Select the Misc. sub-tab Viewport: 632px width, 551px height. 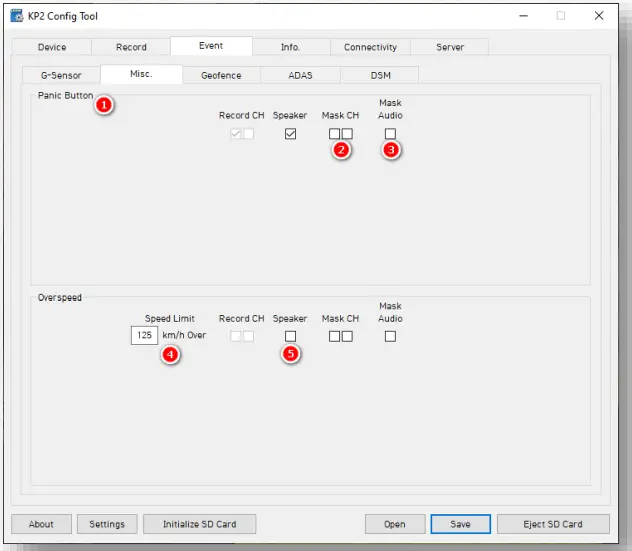pos(141,74)
